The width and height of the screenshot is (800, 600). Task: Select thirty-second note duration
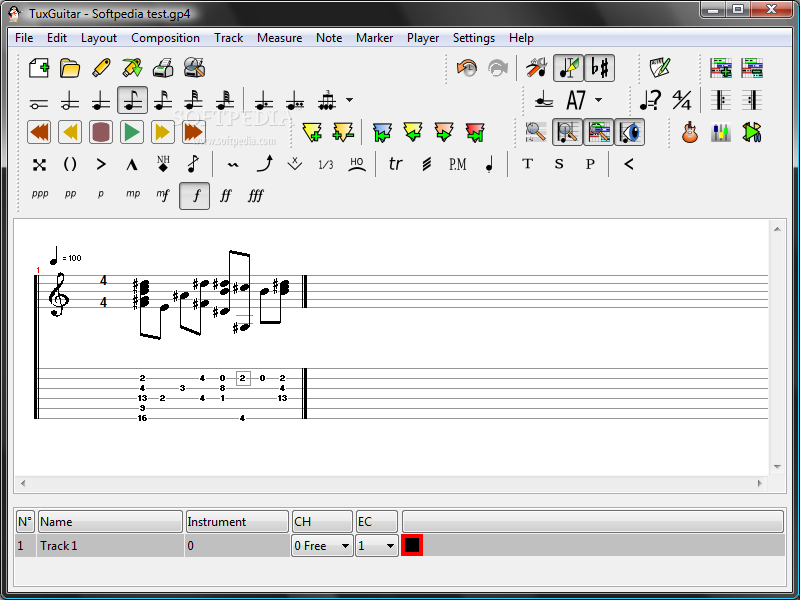[x=194, y=101]
